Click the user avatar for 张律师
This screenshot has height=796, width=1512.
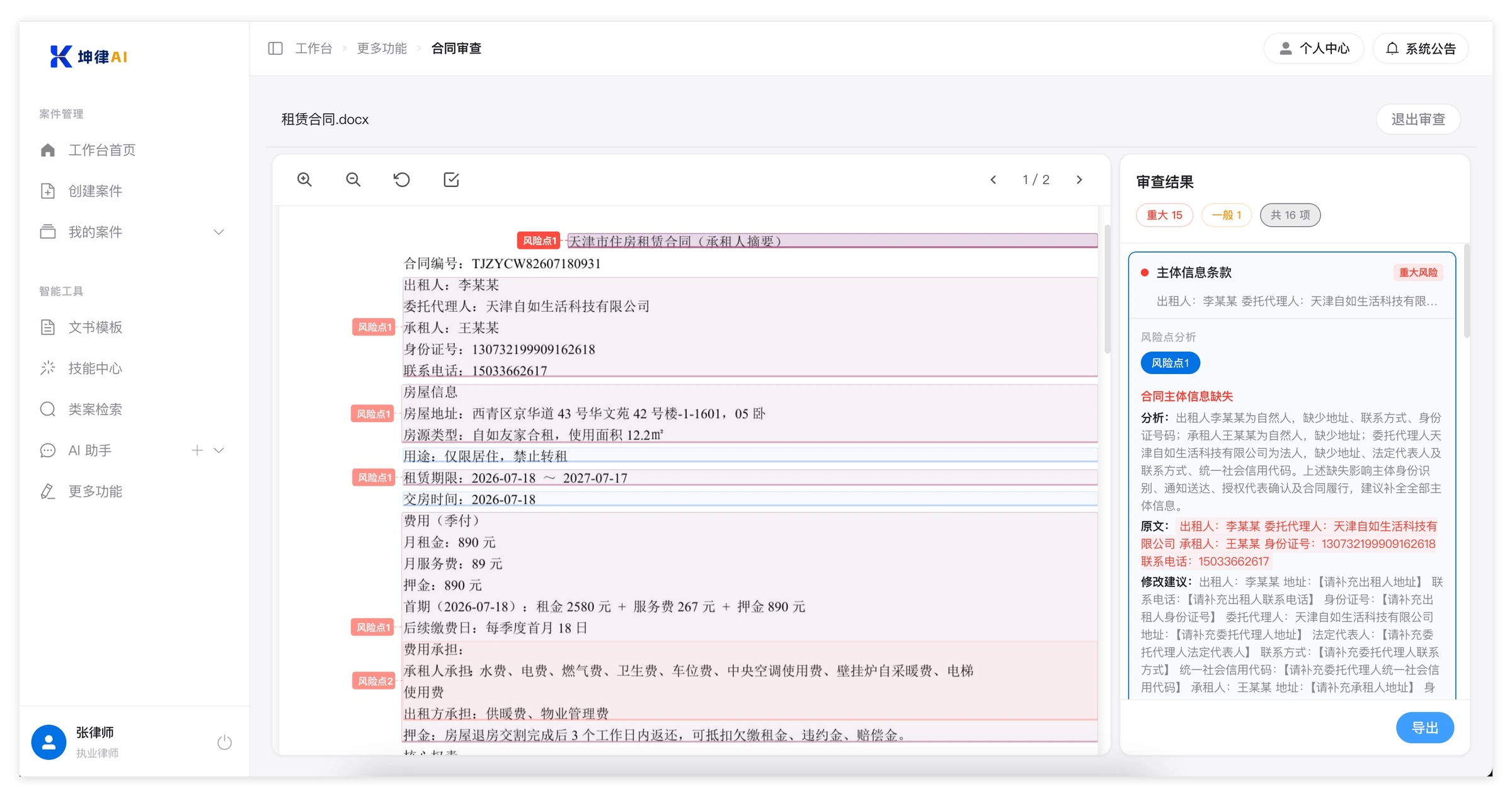point(49,742)
